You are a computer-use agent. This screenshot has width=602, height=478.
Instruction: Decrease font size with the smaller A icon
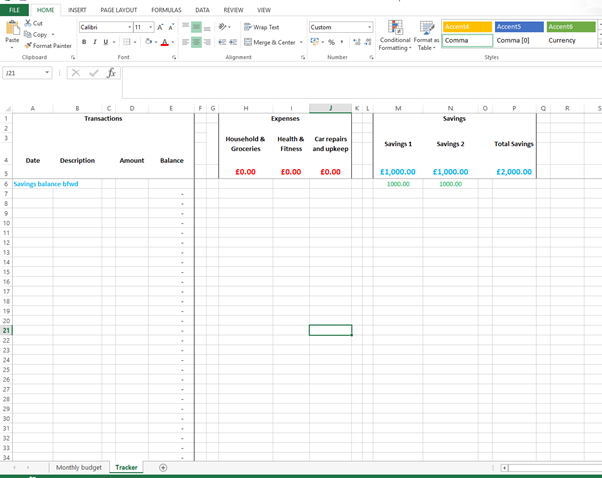(171, 27)
